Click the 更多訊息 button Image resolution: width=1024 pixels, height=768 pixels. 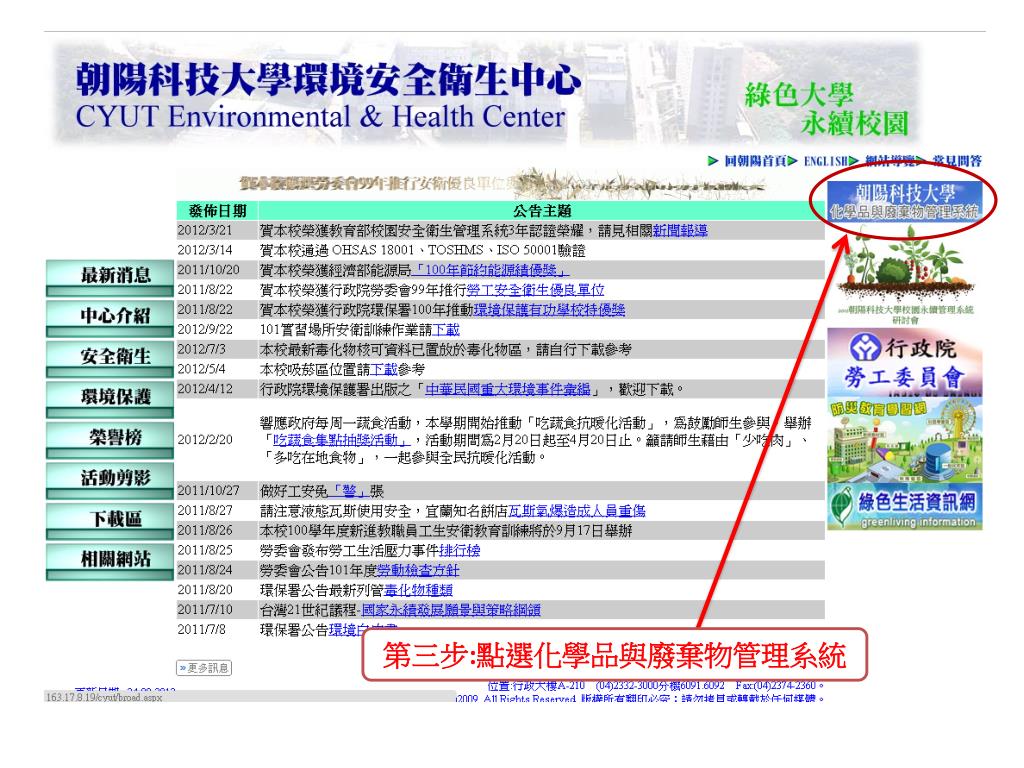204,668
